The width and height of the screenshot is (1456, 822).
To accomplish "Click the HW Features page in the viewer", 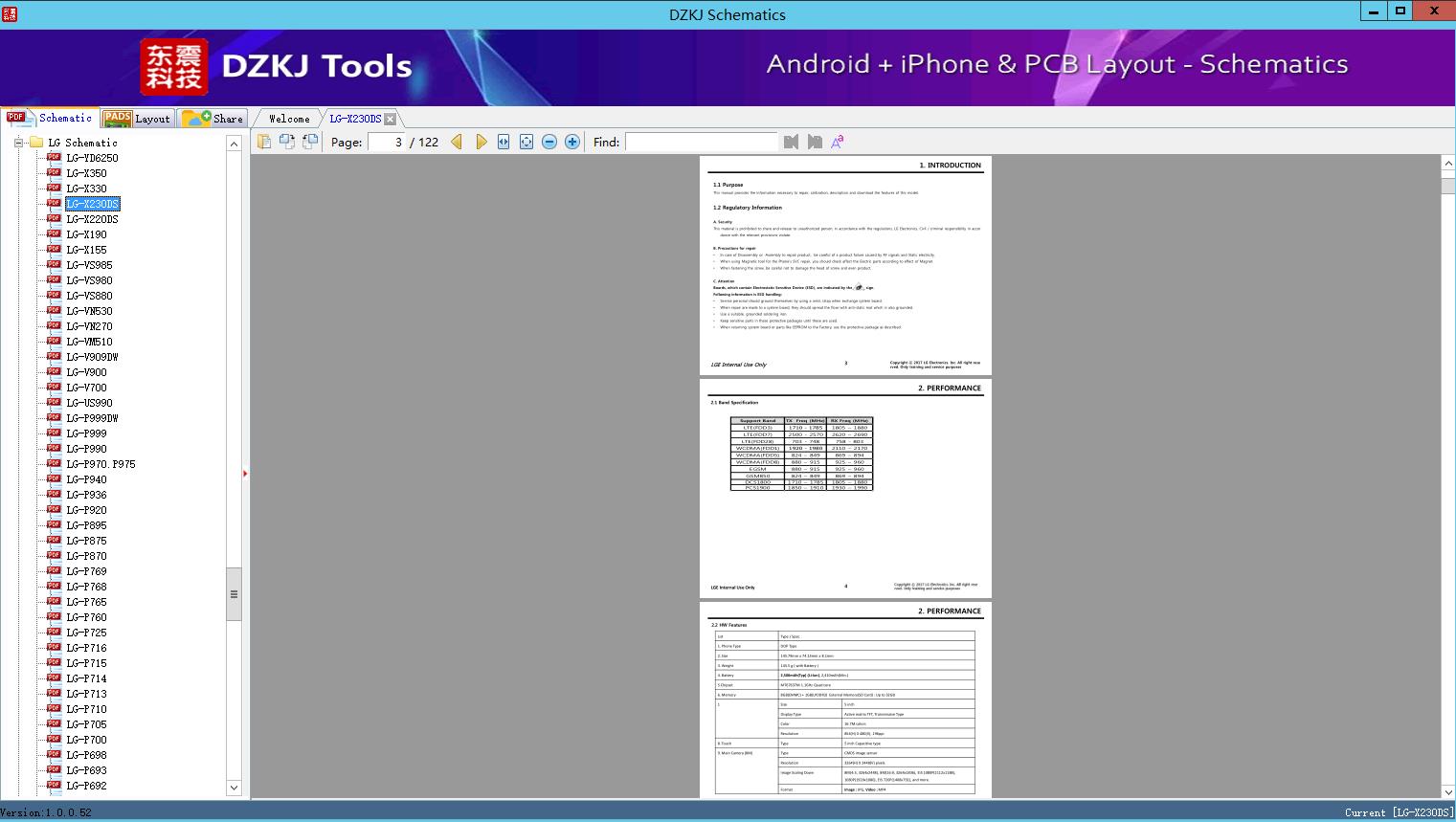I will click(845, 700).
